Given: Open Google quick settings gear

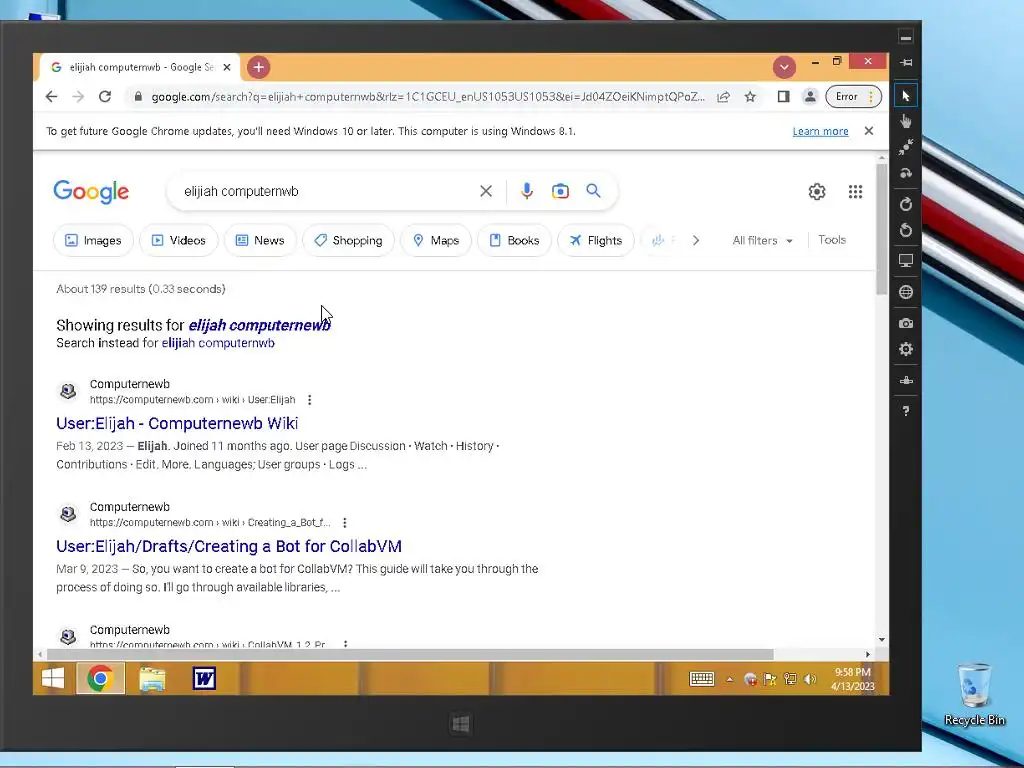Looking at the screenshot, I should pyautogui.click(x=817, y=191).
